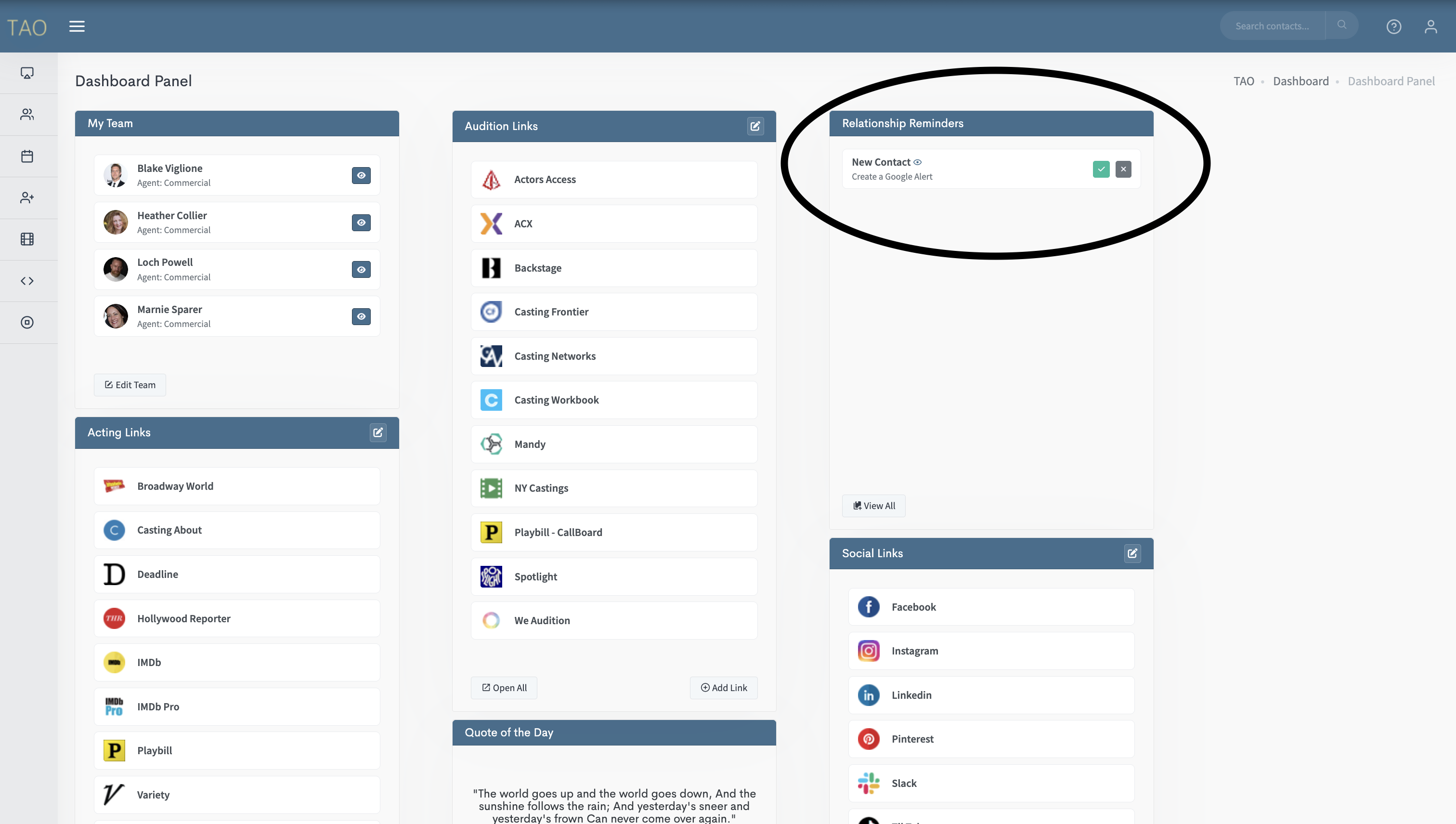Mark New Contact reminder as complete
Screen dimensions: 1456x824
pos(1101,169)
